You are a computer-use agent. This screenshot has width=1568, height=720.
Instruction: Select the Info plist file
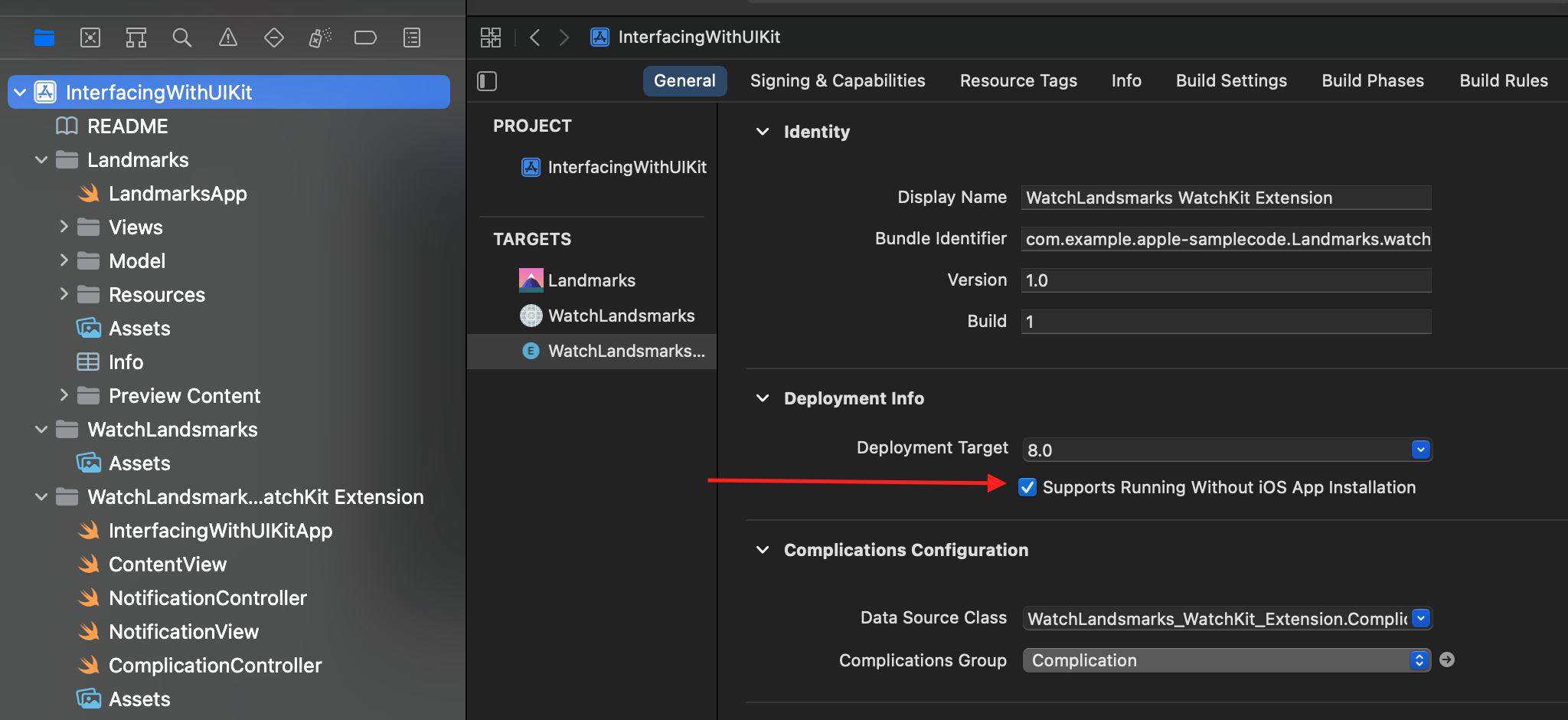click(126, 362)
